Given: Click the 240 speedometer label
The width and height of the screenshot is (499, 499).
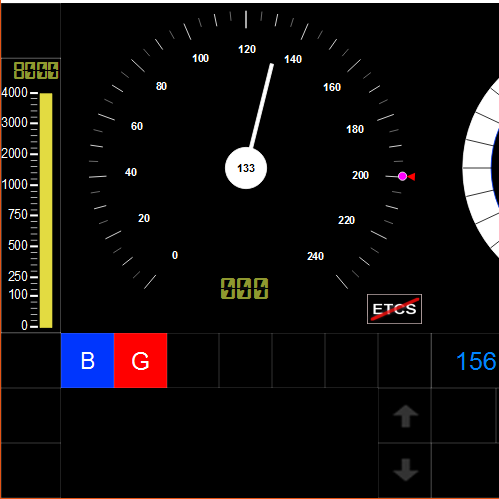Looking at the screenshot, I should point(315,256).
